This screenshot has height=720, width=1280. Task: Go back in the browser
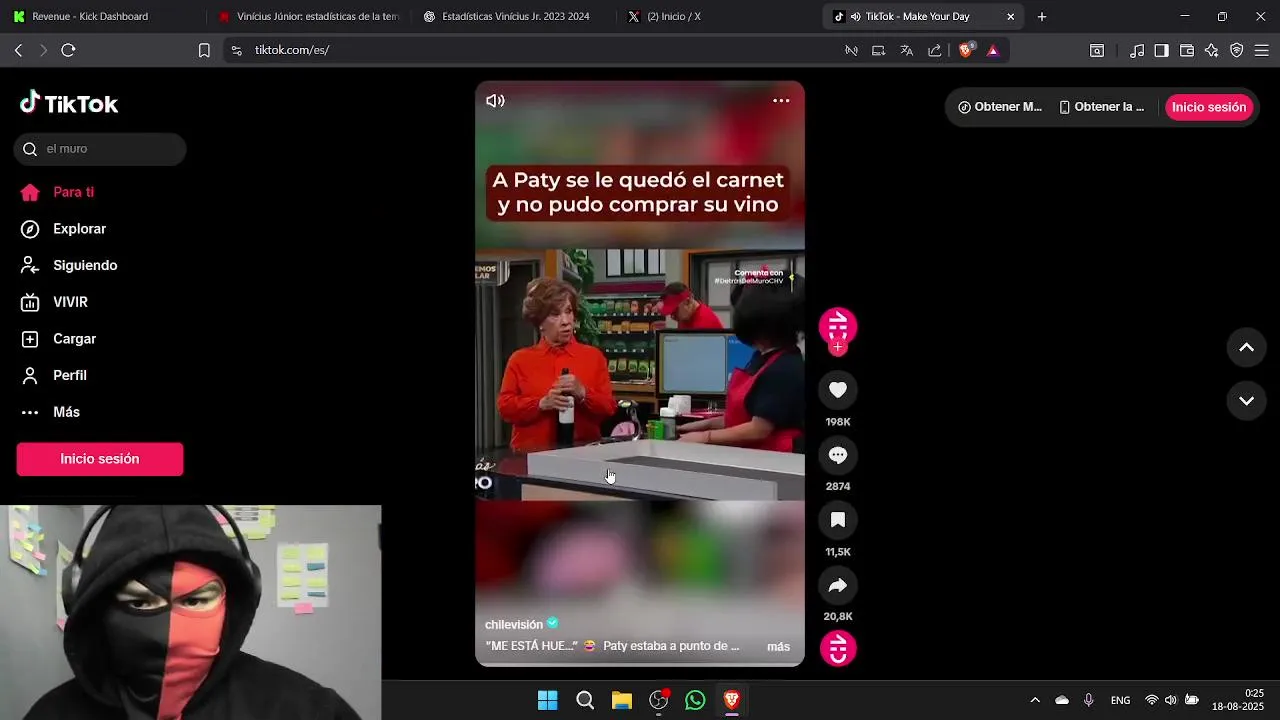[18, 50]
